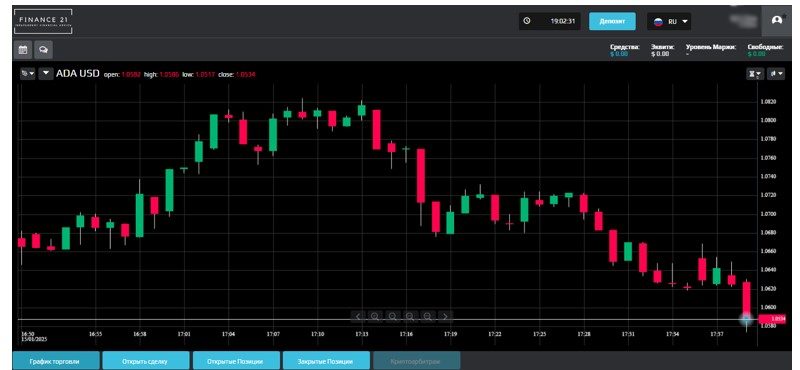The height and width of the screenshot is (370, 800).
Task: Click the blue Депозит button
Action: pos(612,21)
